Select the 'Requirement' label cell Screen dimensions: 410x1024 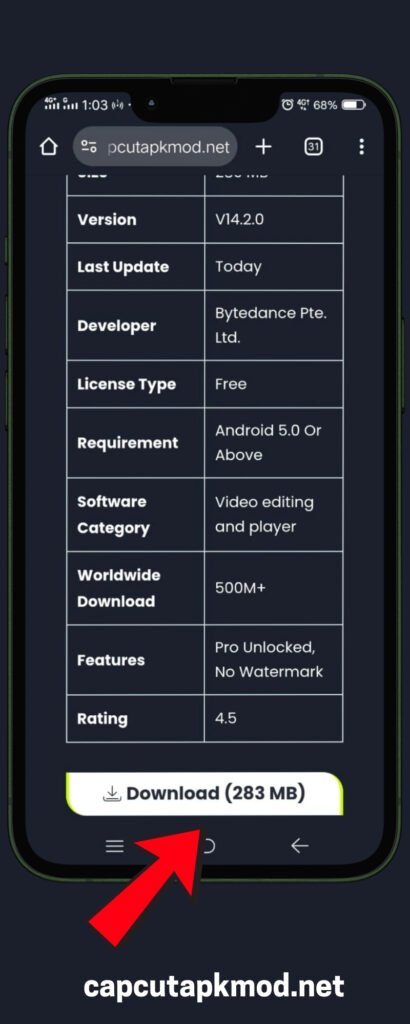click(x=136, y=443)
